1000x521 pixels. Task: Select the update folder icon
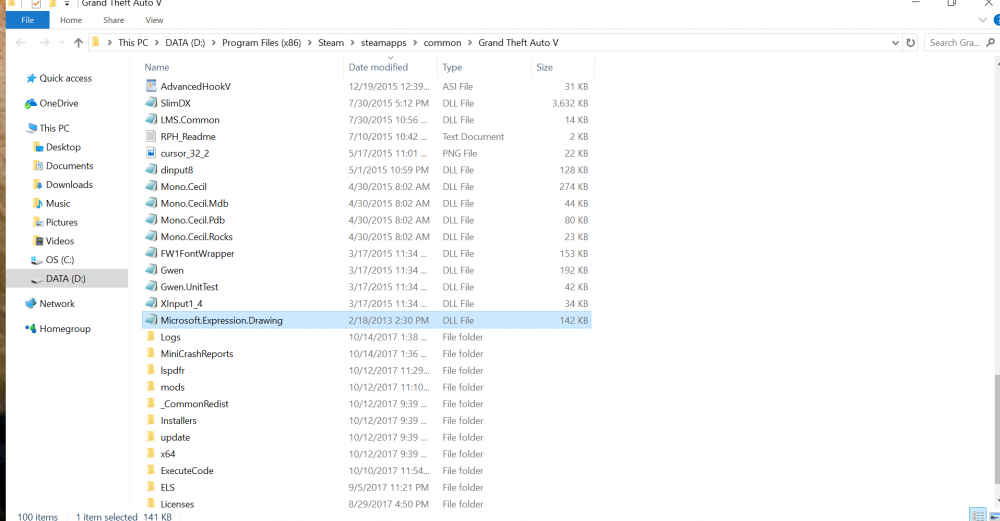(151, 437)
